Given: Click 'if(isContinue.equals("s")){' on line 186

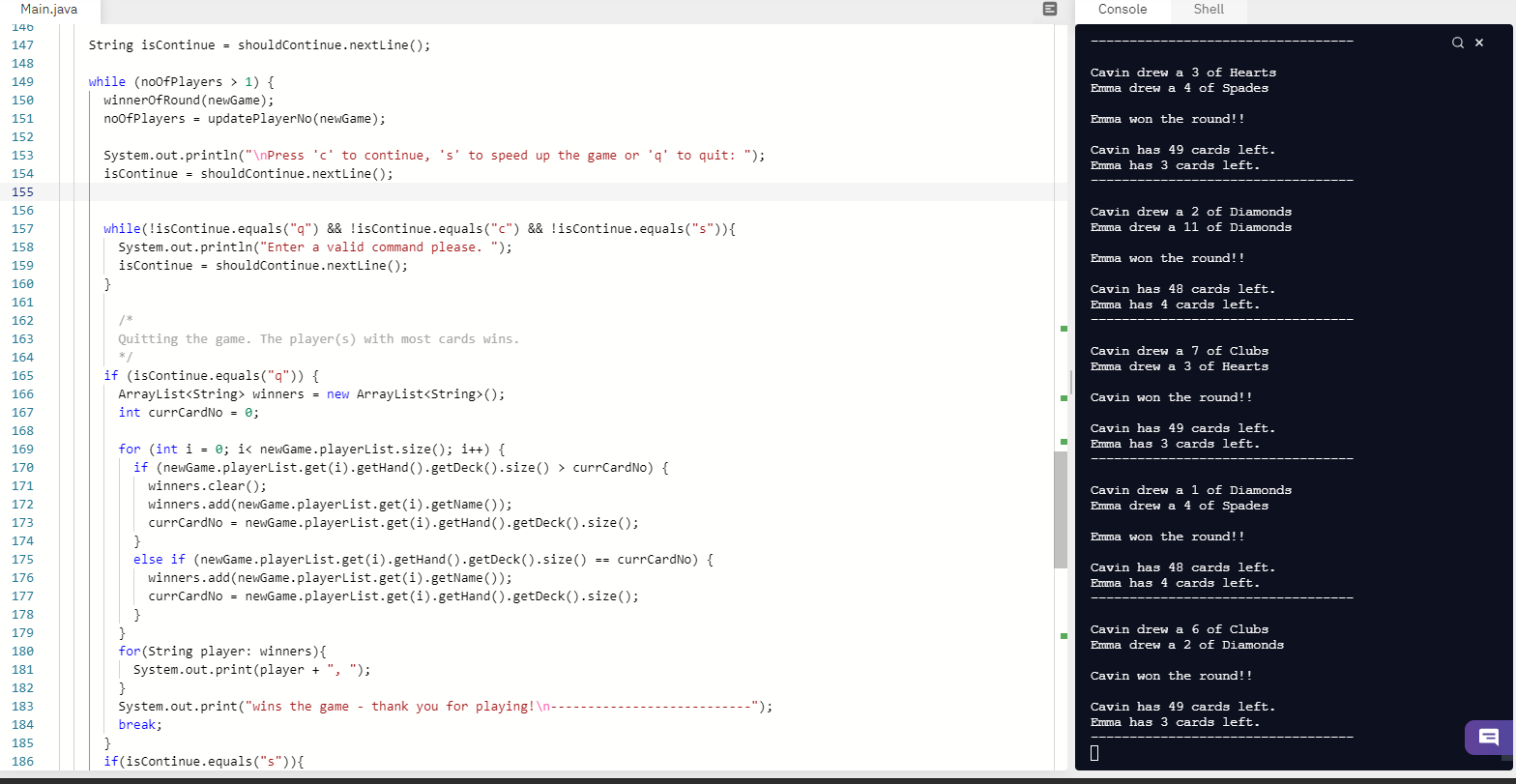Looking at the screenshot, I should (203, 762).
